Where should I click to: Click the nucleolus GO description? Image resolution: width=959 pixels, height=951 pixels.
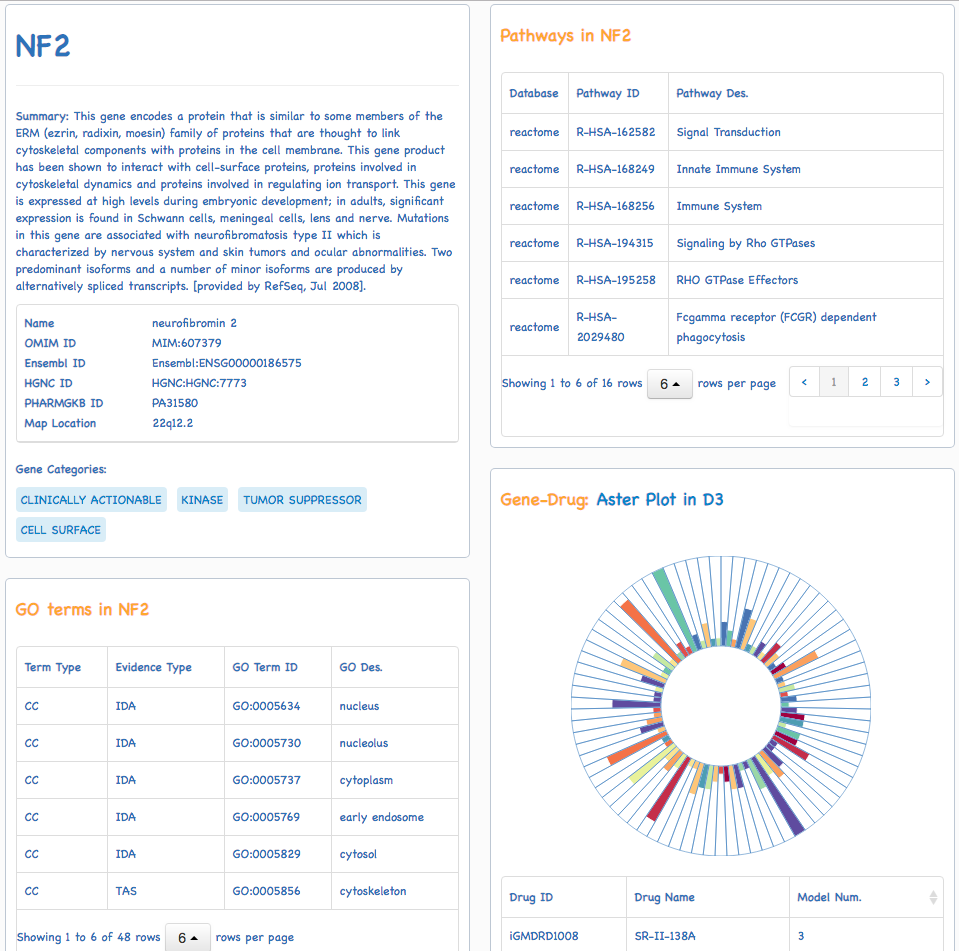364,743
